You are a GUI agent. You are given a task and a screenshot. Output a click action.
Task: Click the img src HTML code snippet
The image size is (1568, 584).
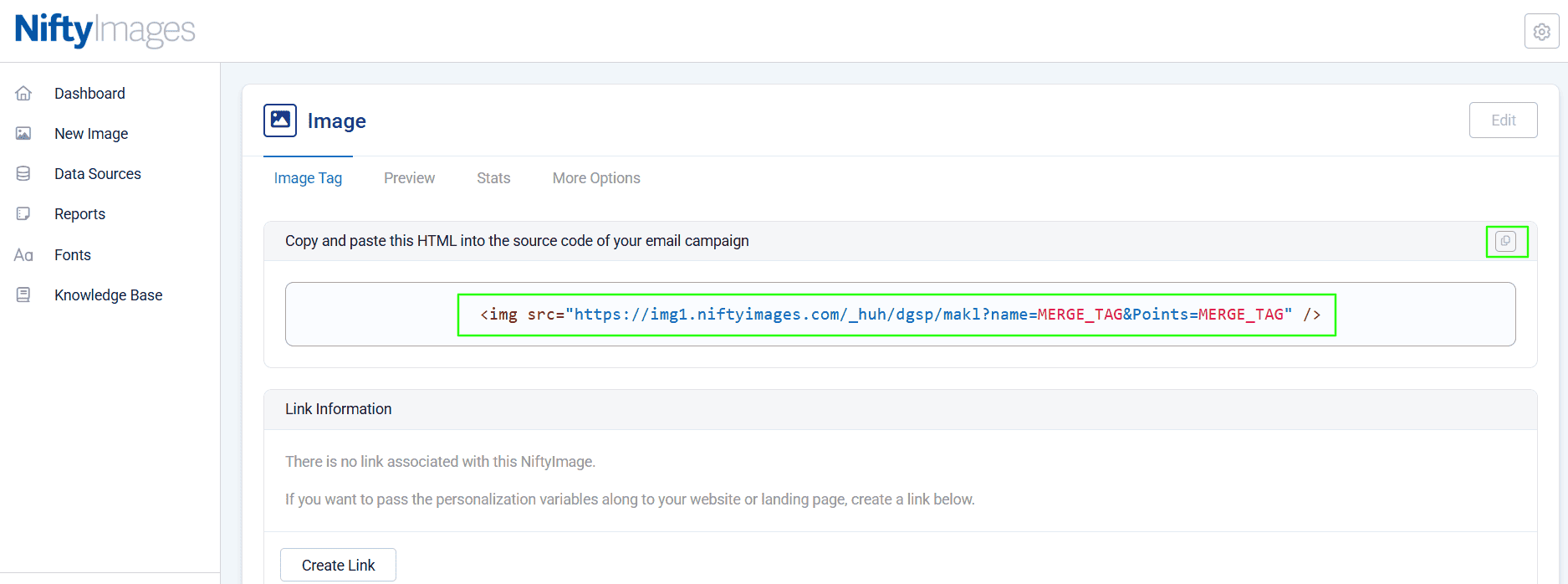tap(900, 315)
